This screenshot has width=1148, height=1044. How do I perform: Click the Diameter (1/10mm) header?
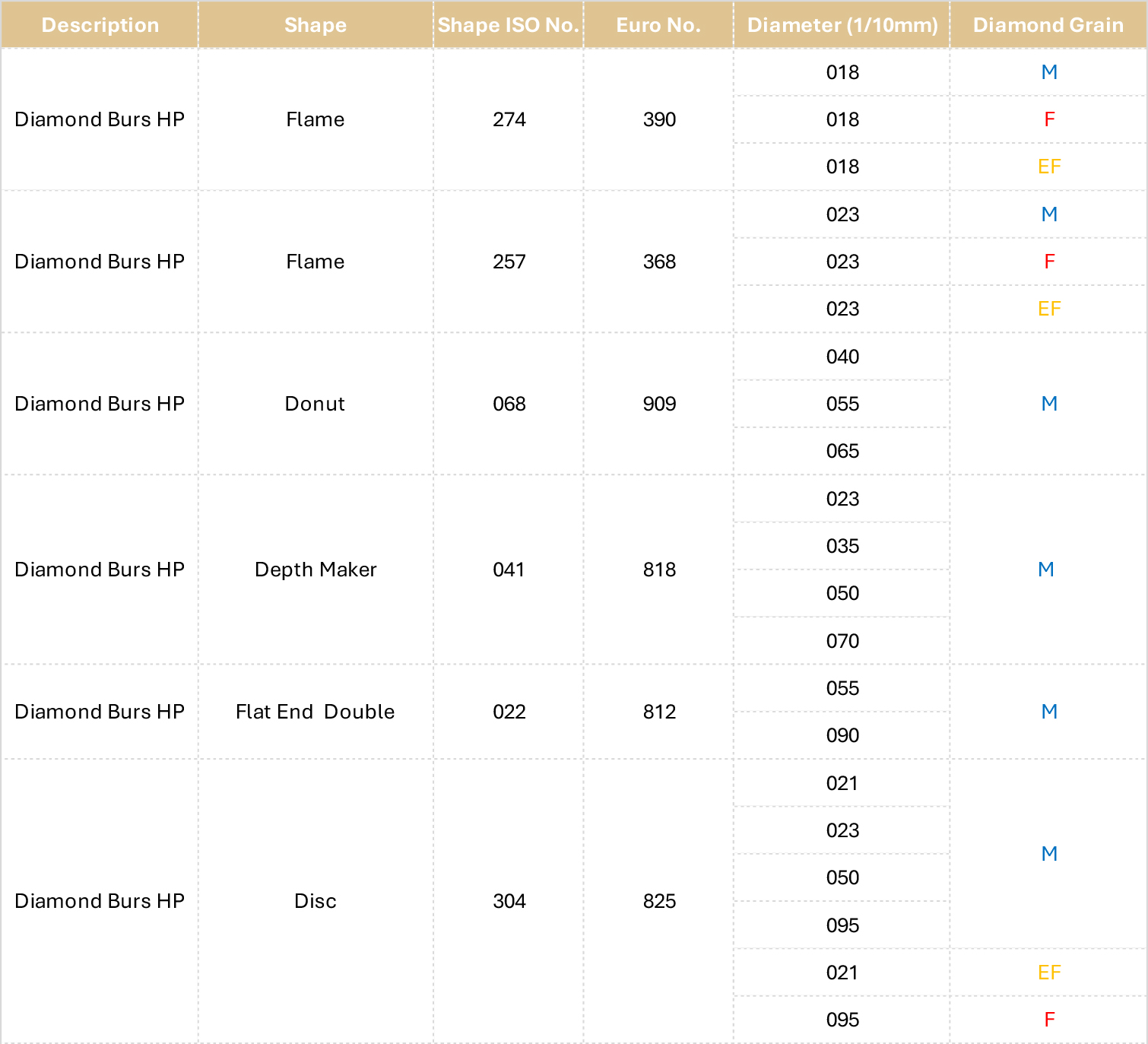point(842,25)
